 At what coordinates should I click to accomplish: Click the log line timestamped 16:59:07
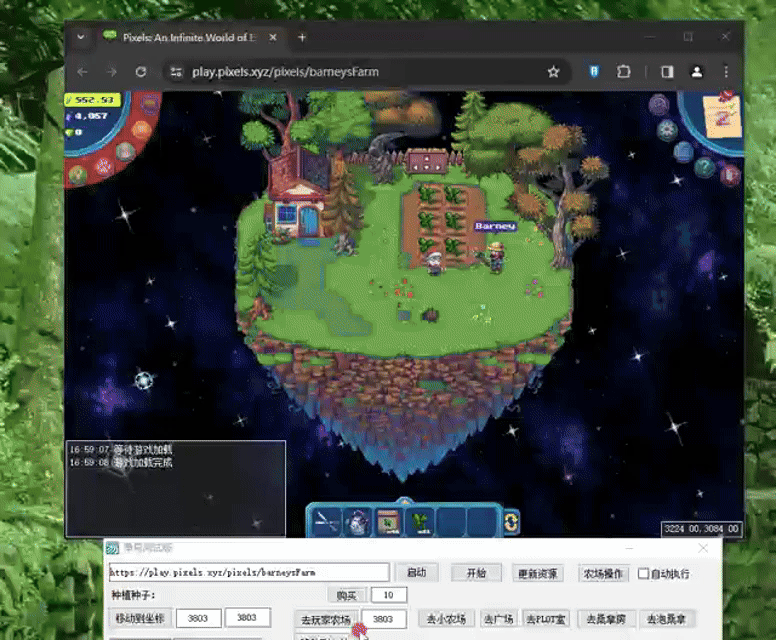tap(121, 449)
